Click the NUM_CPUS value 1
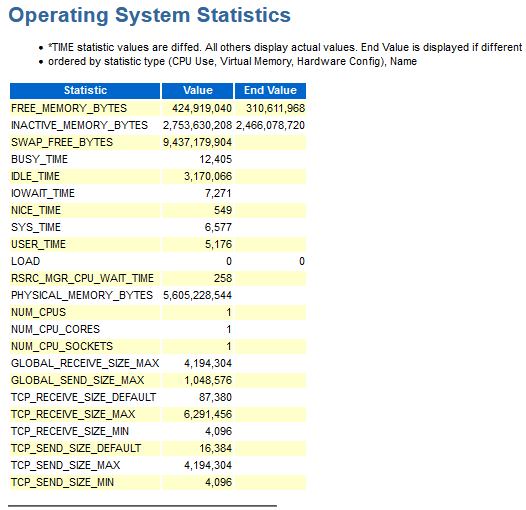Image resolution: width=526 pixels, height=510 pixels. click(229, 312)
